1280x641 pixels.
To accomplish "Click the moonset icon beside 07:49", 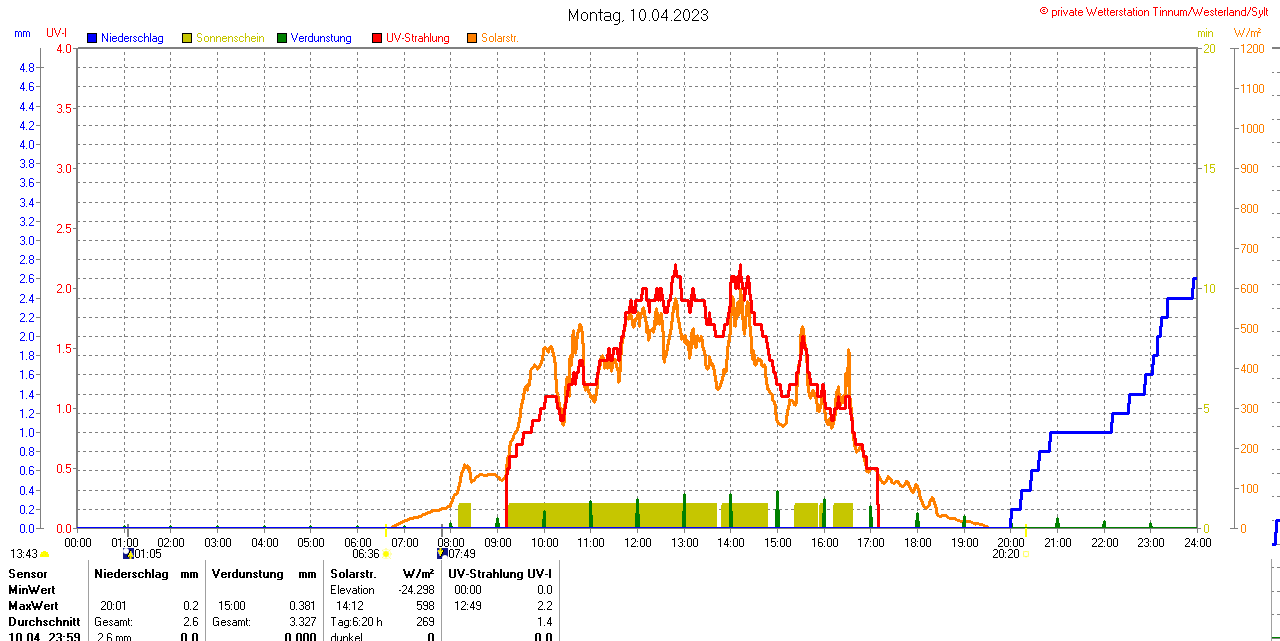I will point(441,553).
